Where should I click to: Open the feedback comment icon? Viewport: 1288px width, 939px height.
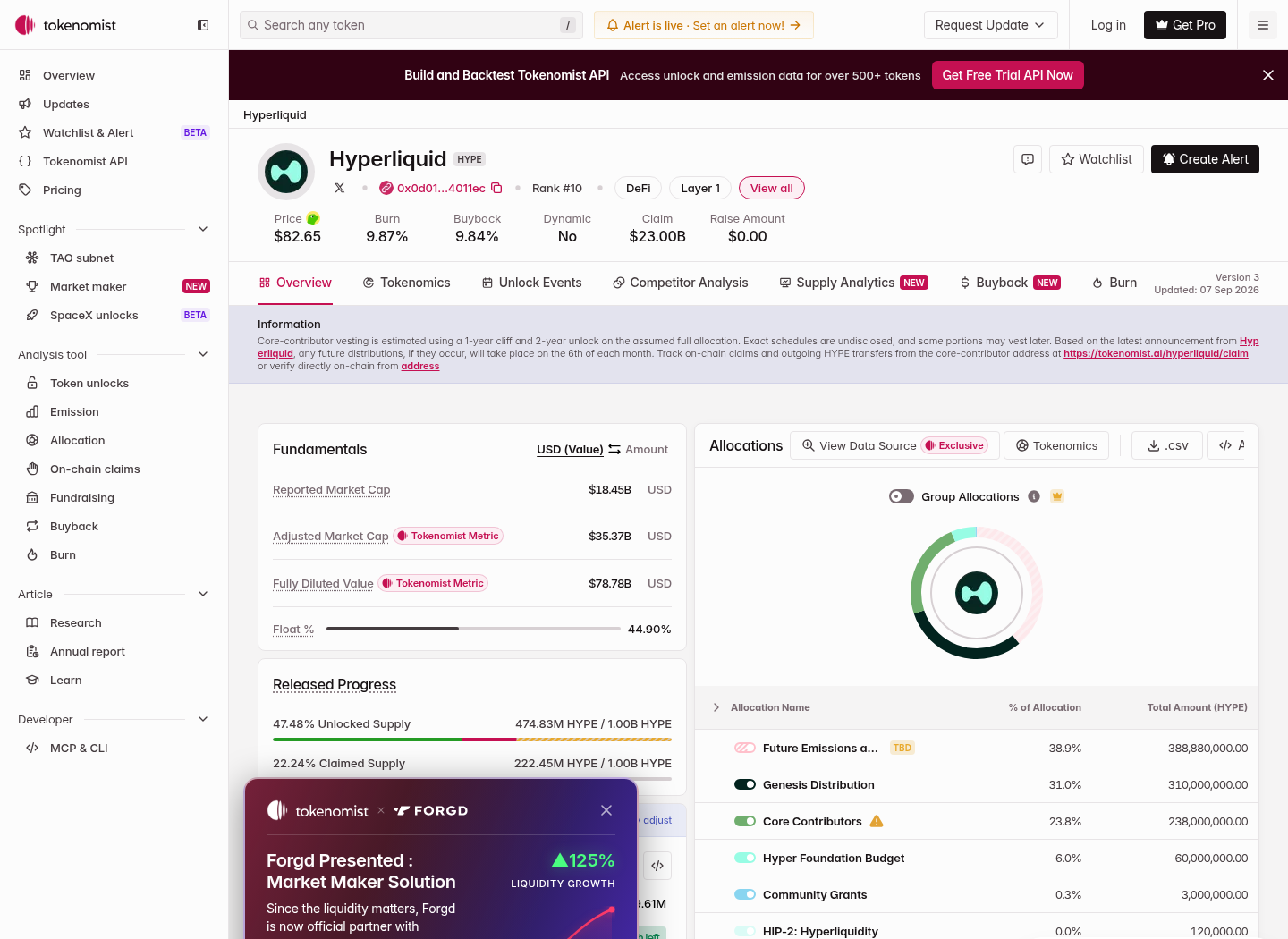click(x=1028, y=159)
